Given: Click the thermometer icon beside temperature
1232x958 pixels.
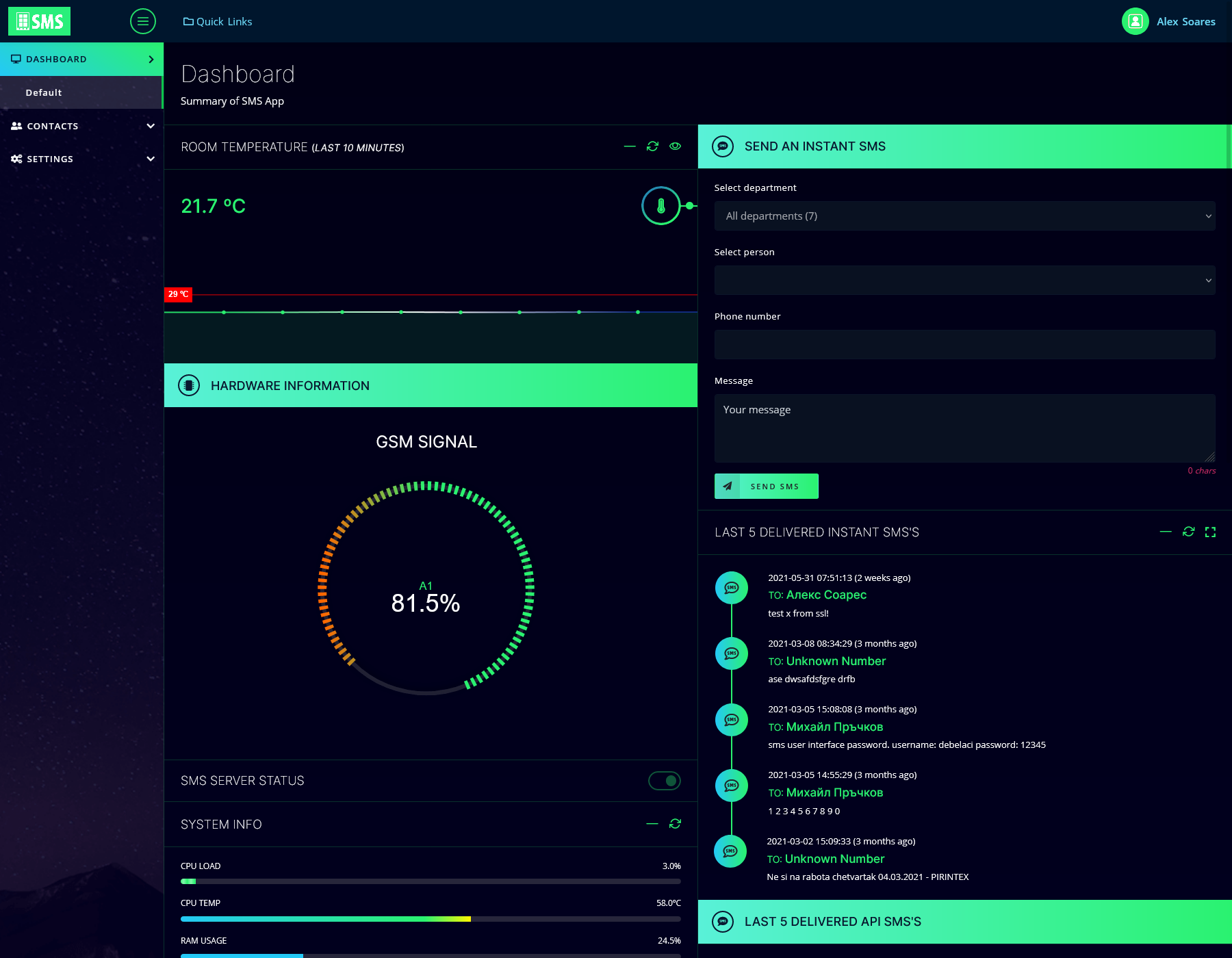Looking at the screenshot, I should coord(661,206).
